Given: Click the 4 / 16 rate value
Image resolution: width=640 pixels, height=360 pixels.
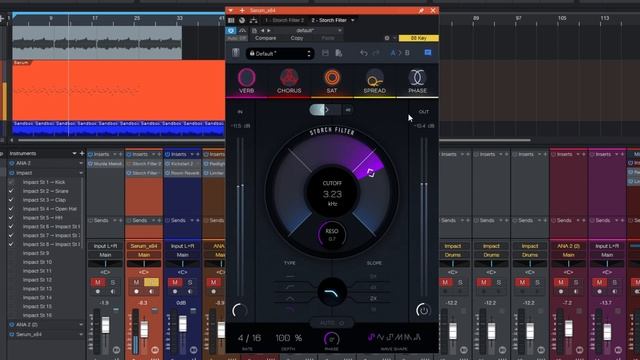Looking at the screenshot, I should (249, 338).
